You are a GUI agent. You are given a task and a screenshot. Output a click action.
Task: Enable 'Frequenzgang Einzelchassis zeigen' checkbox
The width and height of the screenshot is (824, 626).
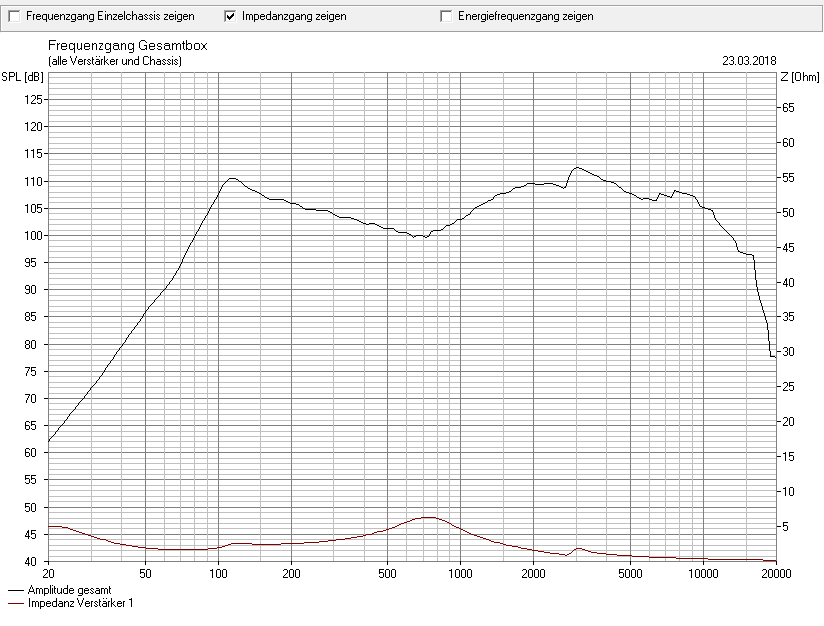[15, 16]
